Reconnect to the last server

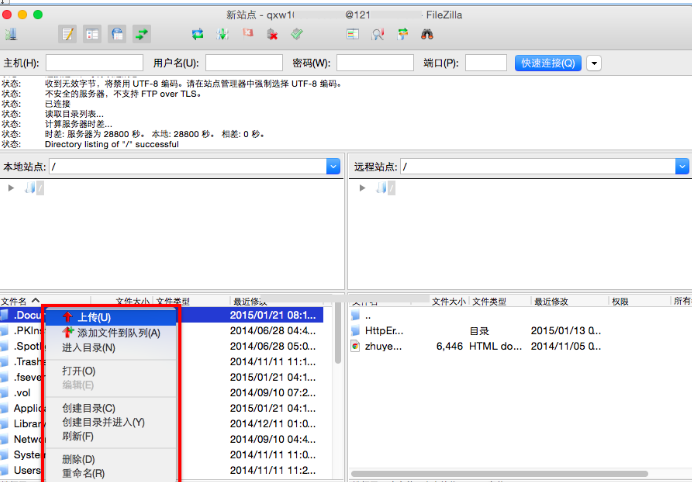[297, 34]
